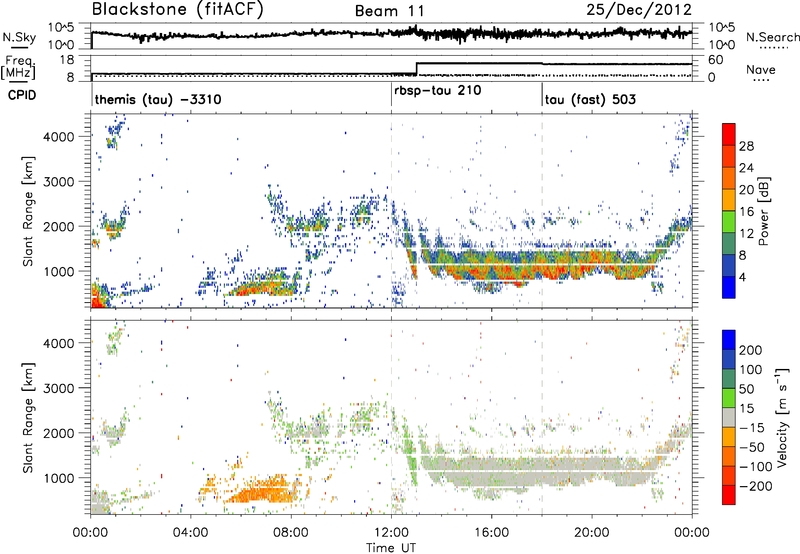The width and height of the screenshot is (800, 554).
Task: Click the '4000' tick in Power panel
Action: [58, 137]
